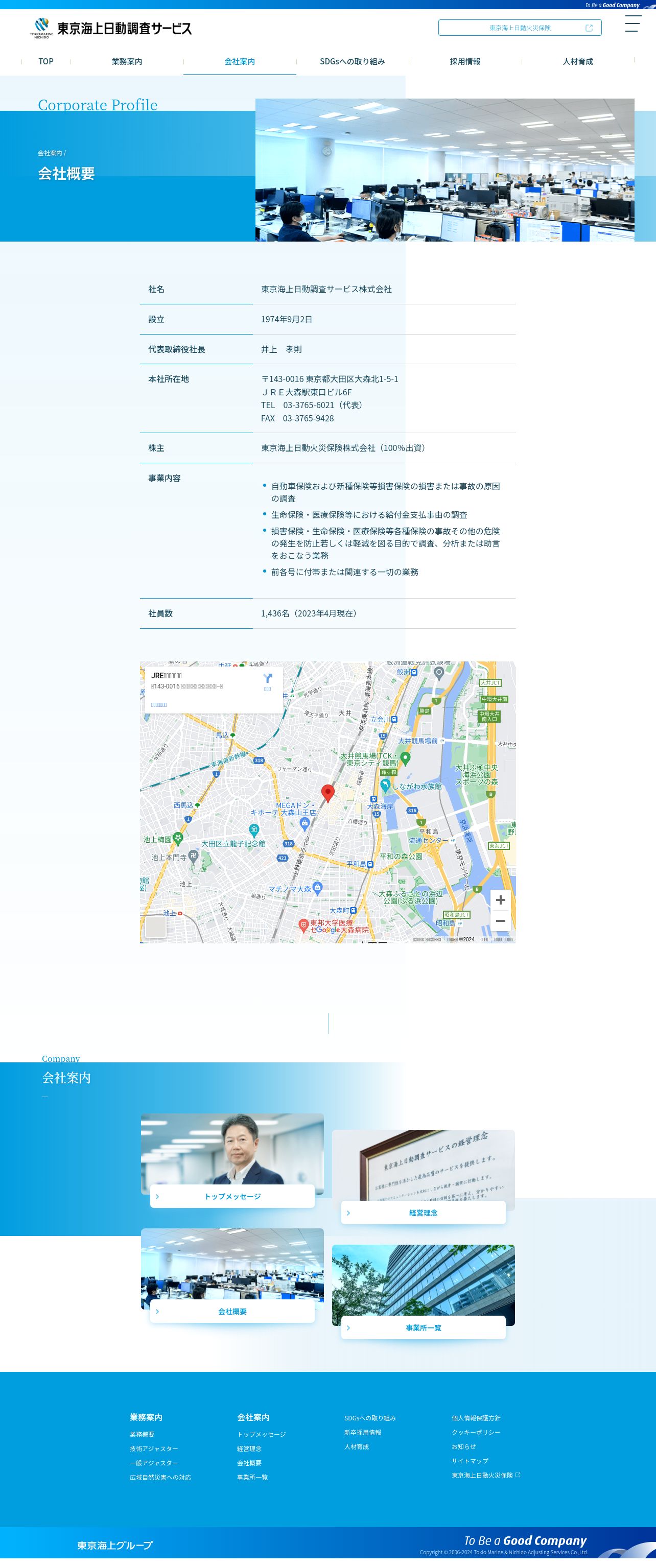
Task: Click 東邦大学医療センター hospital marker
Action: point(303,925)
